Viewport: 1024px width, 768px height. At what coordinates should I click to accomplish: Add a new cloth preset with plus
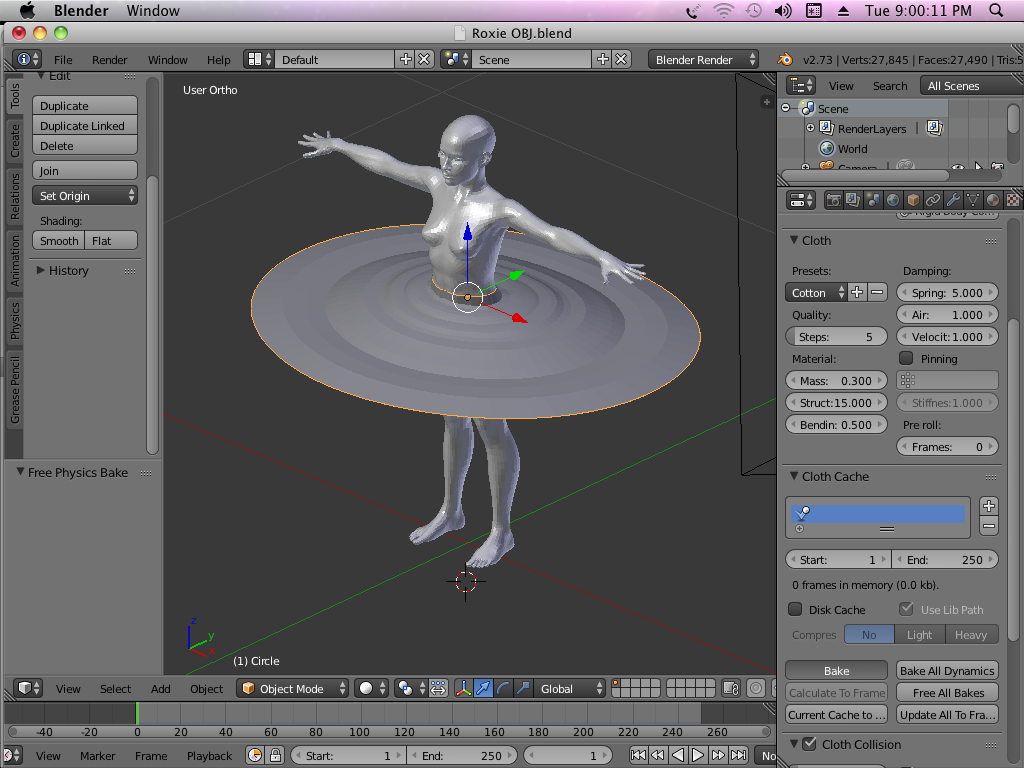857,292
